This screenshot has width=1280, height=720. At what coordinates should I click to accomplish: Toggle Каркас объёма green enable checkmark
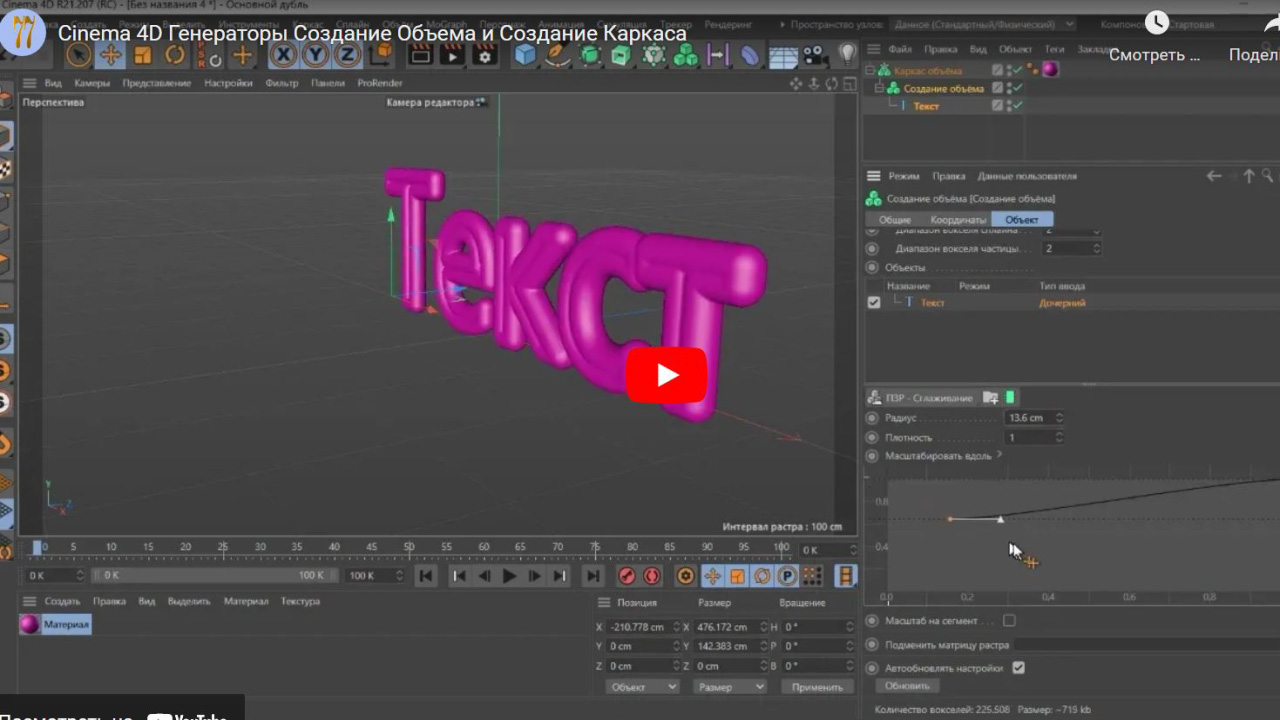[x=1017, y=70]
